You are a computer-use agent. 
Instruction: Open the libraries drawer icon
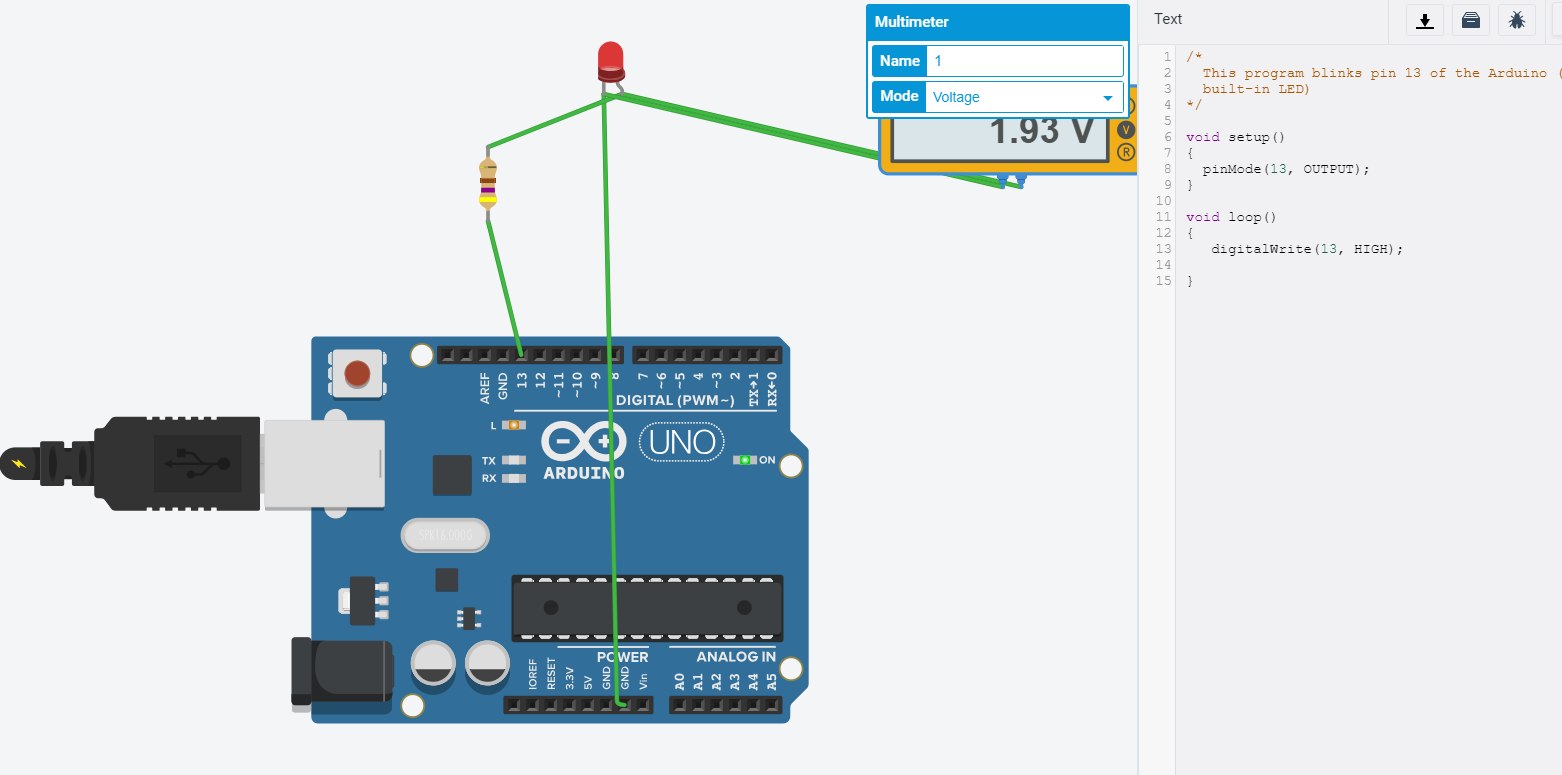coord(1471,20)
